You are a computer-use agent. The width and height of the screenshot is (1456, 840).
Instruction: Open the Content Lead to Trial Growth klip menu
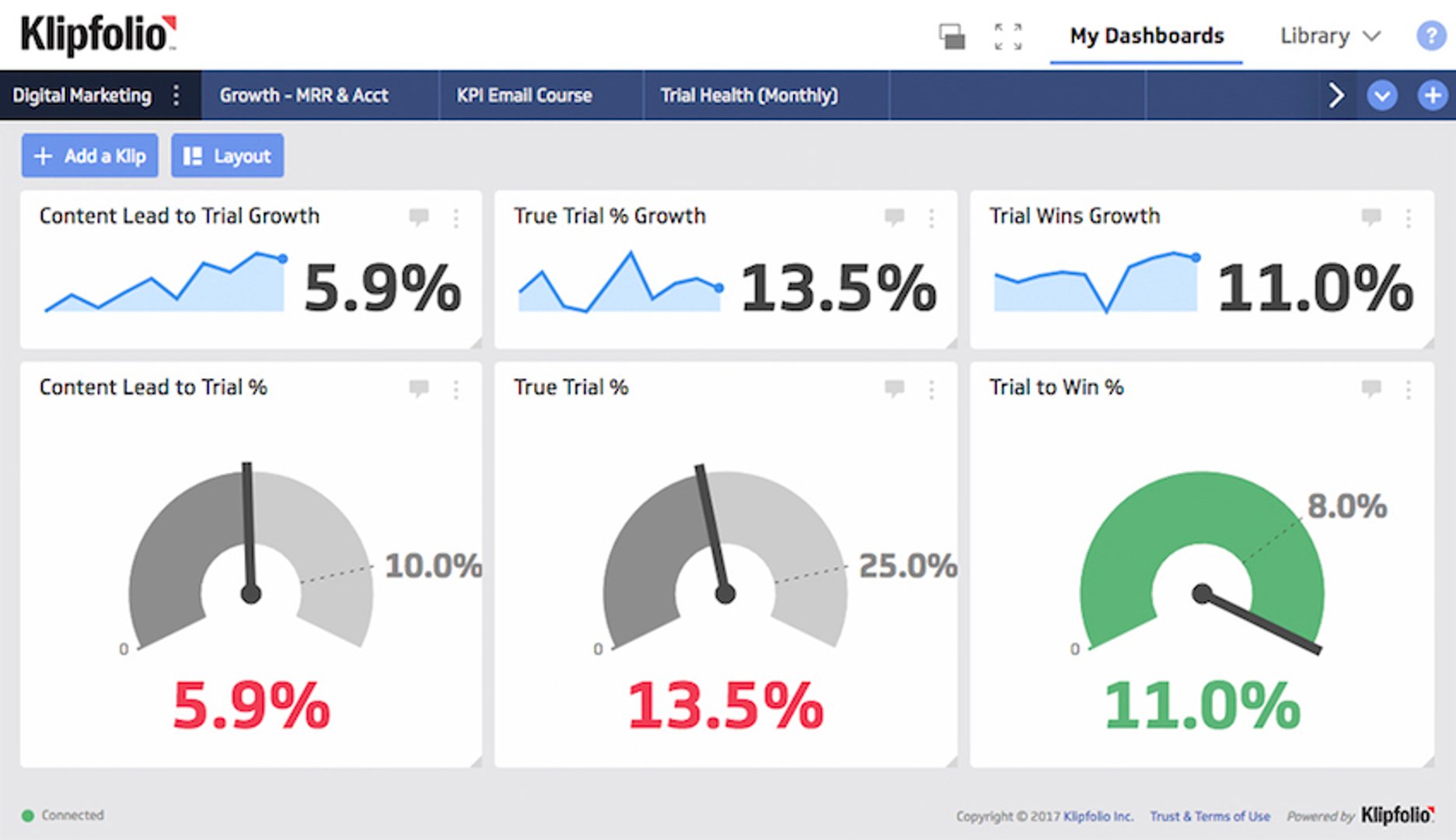456,218
